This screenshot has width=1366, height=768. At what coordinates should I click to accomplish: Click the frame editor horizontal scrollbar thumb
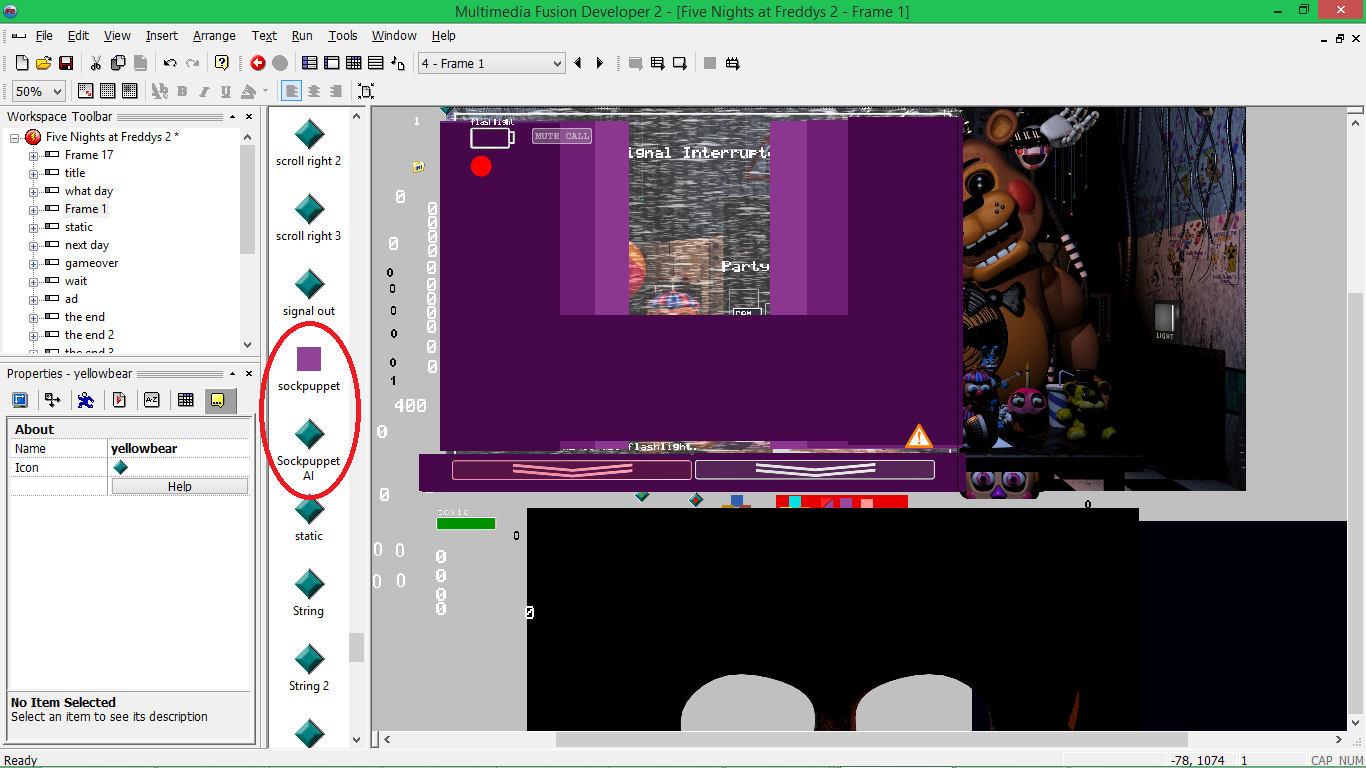point(871,740)
